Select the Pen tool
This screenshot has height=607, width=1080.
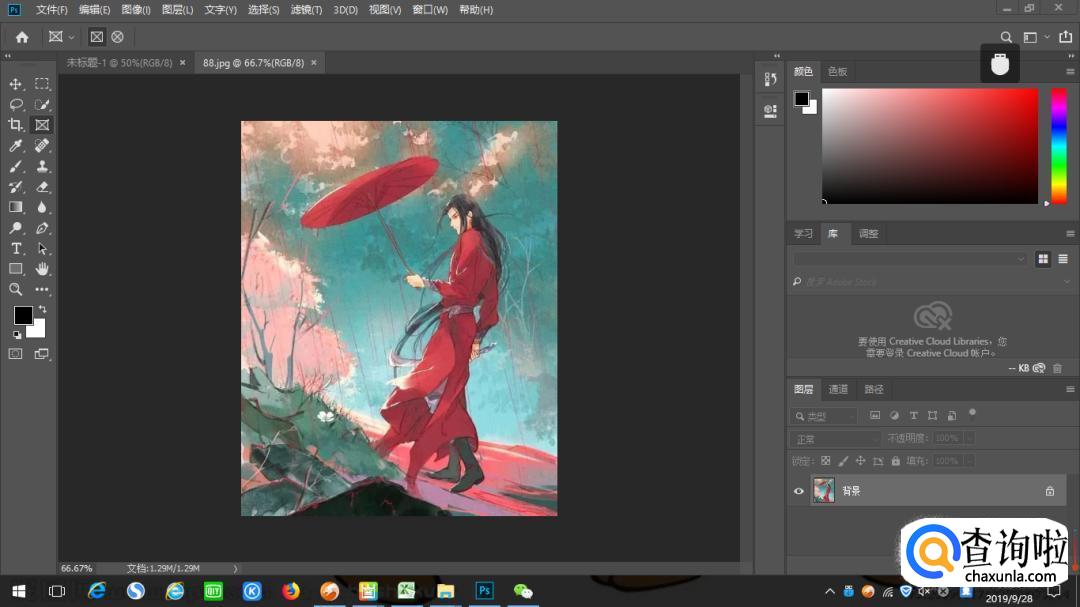(x=42, y=228)
